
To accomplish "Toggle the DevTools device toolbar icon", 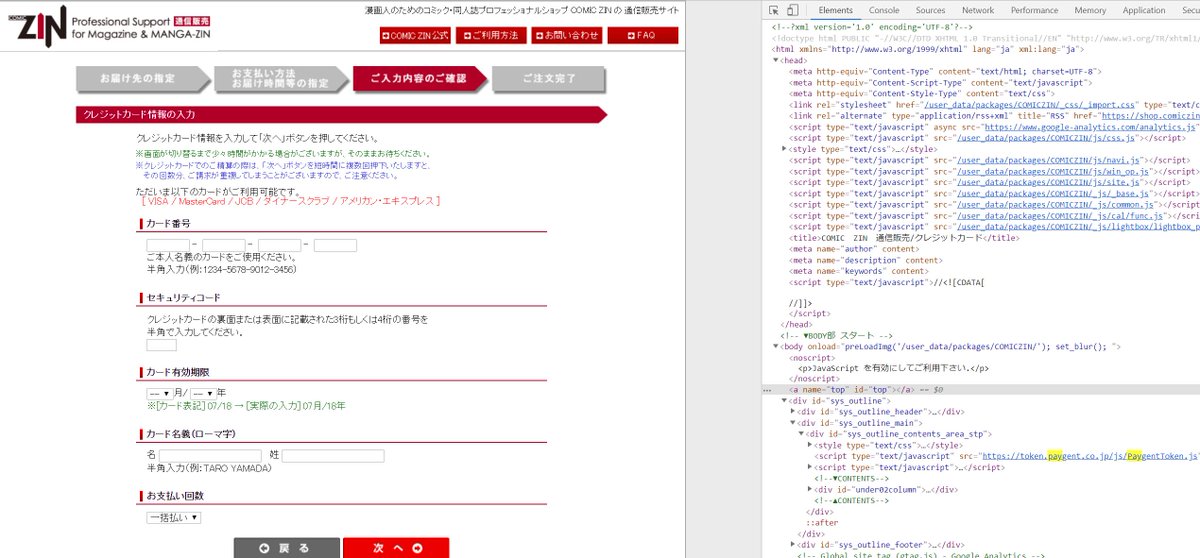I will (x=791, y=10).
